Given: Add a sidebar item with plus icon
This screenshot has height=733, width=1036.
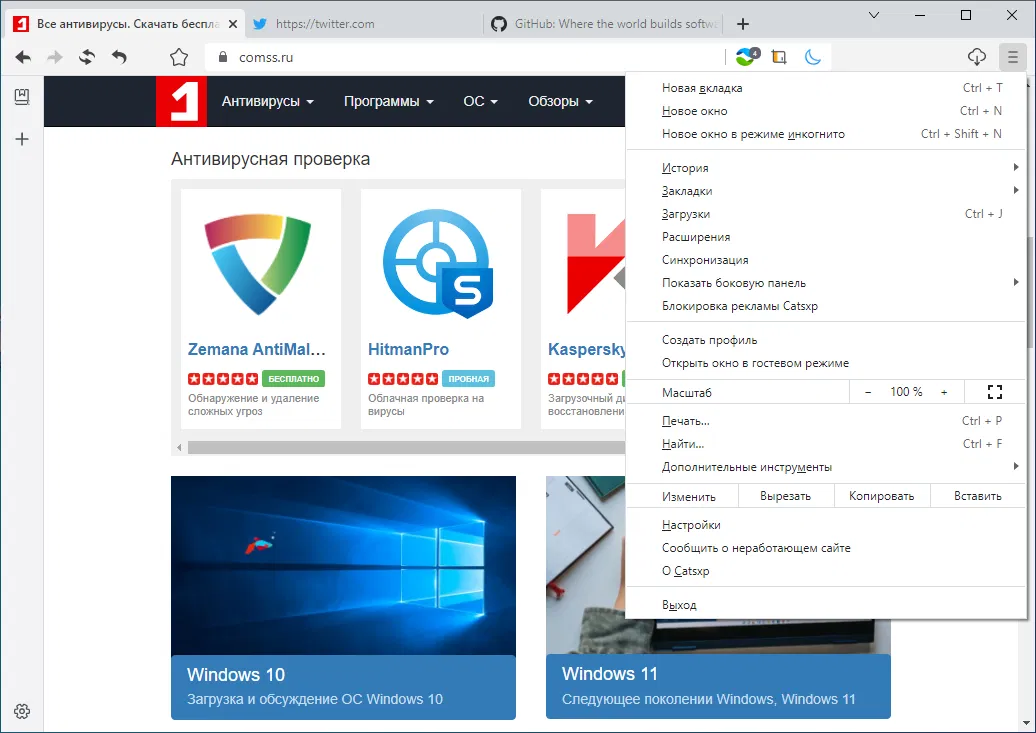Looking at the screenshot, I should tap(22, 139).
